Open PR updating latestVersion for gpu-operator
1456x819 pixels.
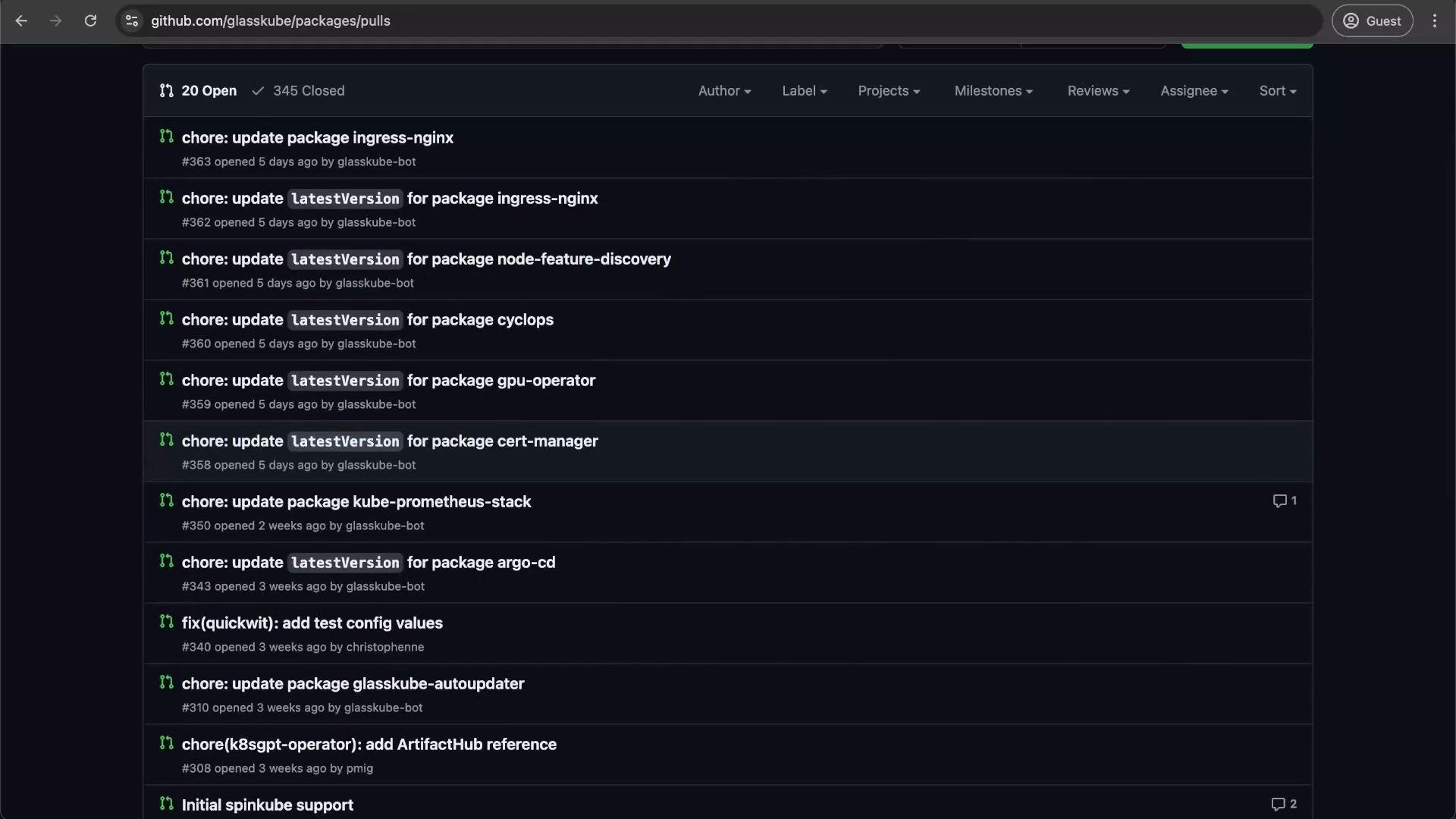[x=388, y=380]
